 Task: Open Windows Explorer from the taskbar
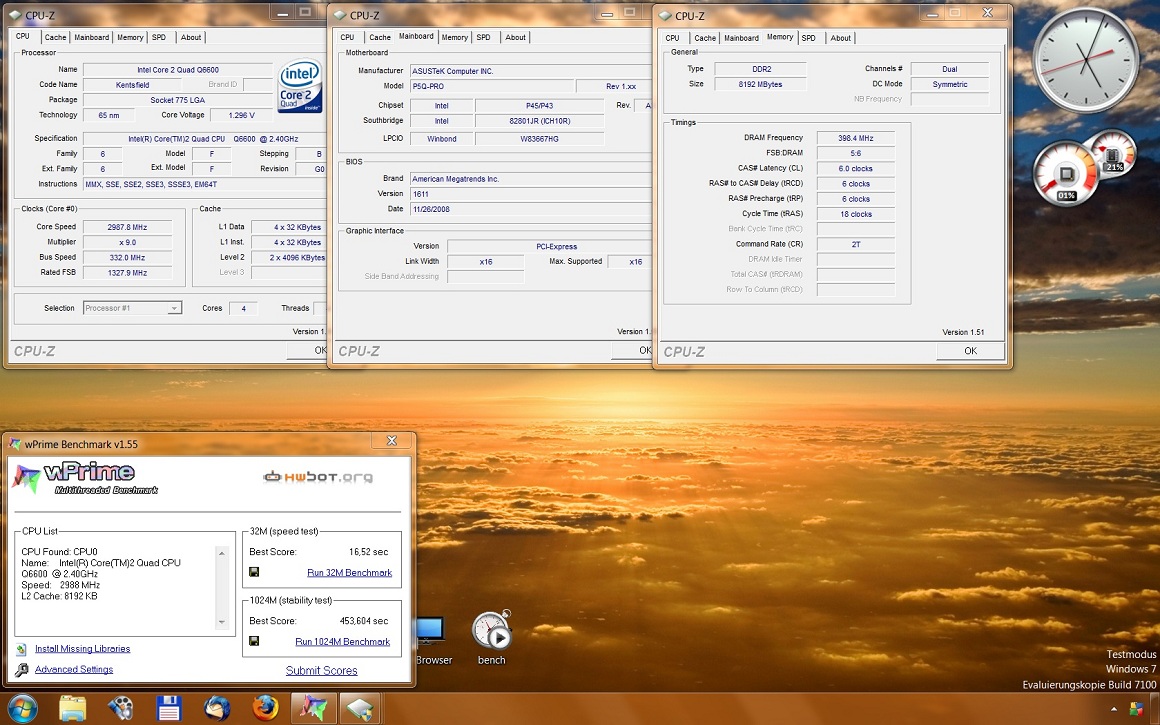(72, 709)
